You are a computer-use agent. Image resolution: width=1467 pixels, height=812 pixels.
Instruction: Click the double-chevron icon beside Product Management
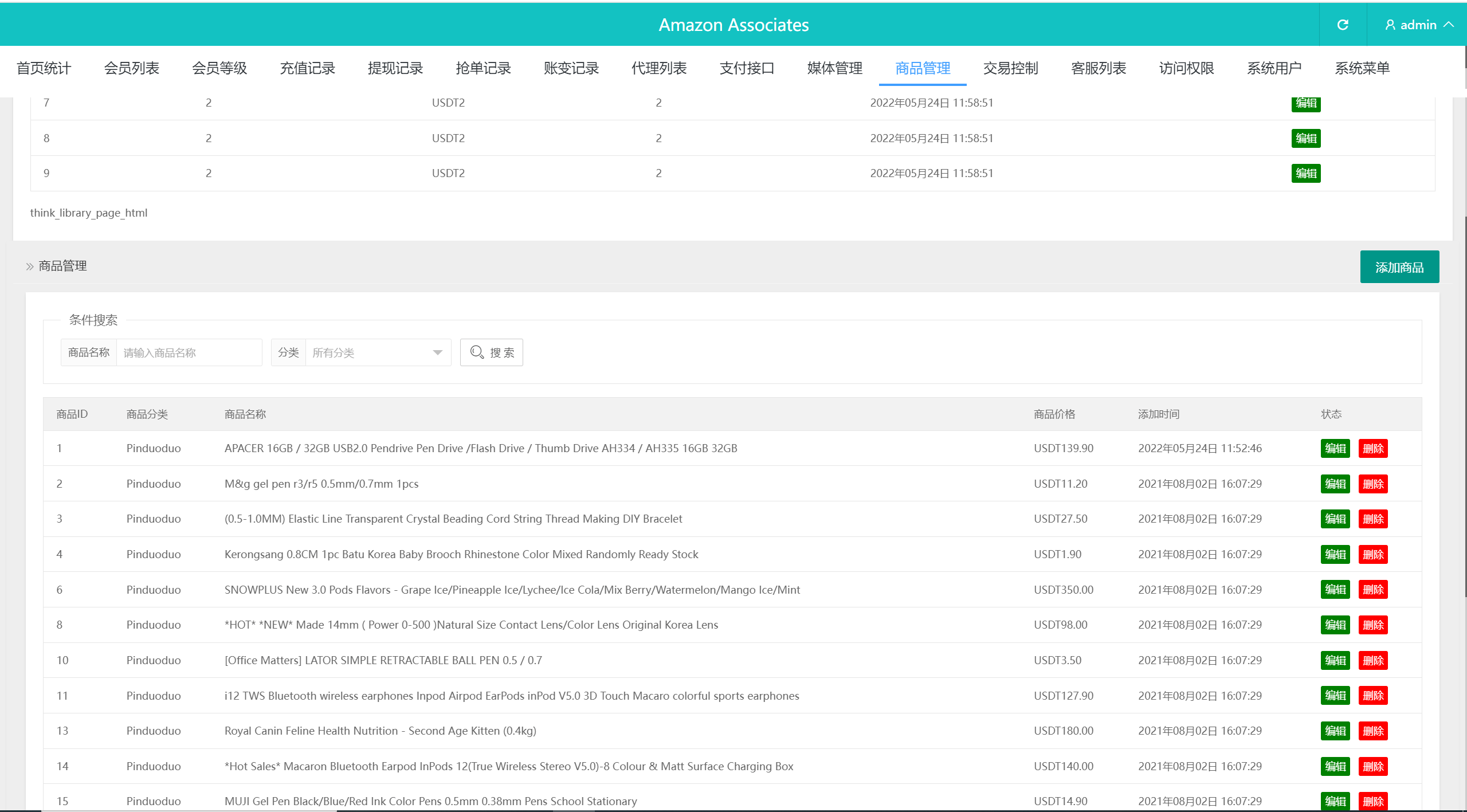pyautogui.click(x=30, y=266)
